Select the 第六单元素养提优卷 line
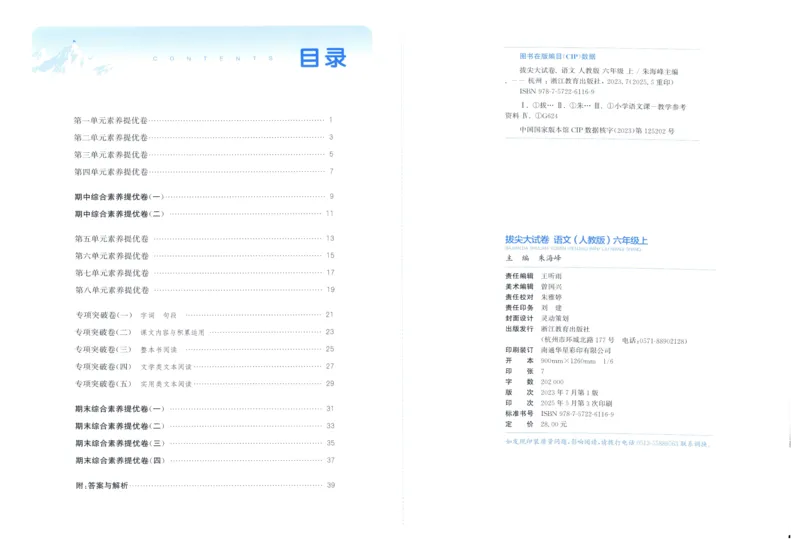Image resolution: width=800 pixels, height=550 pixels. pos(205,256)
